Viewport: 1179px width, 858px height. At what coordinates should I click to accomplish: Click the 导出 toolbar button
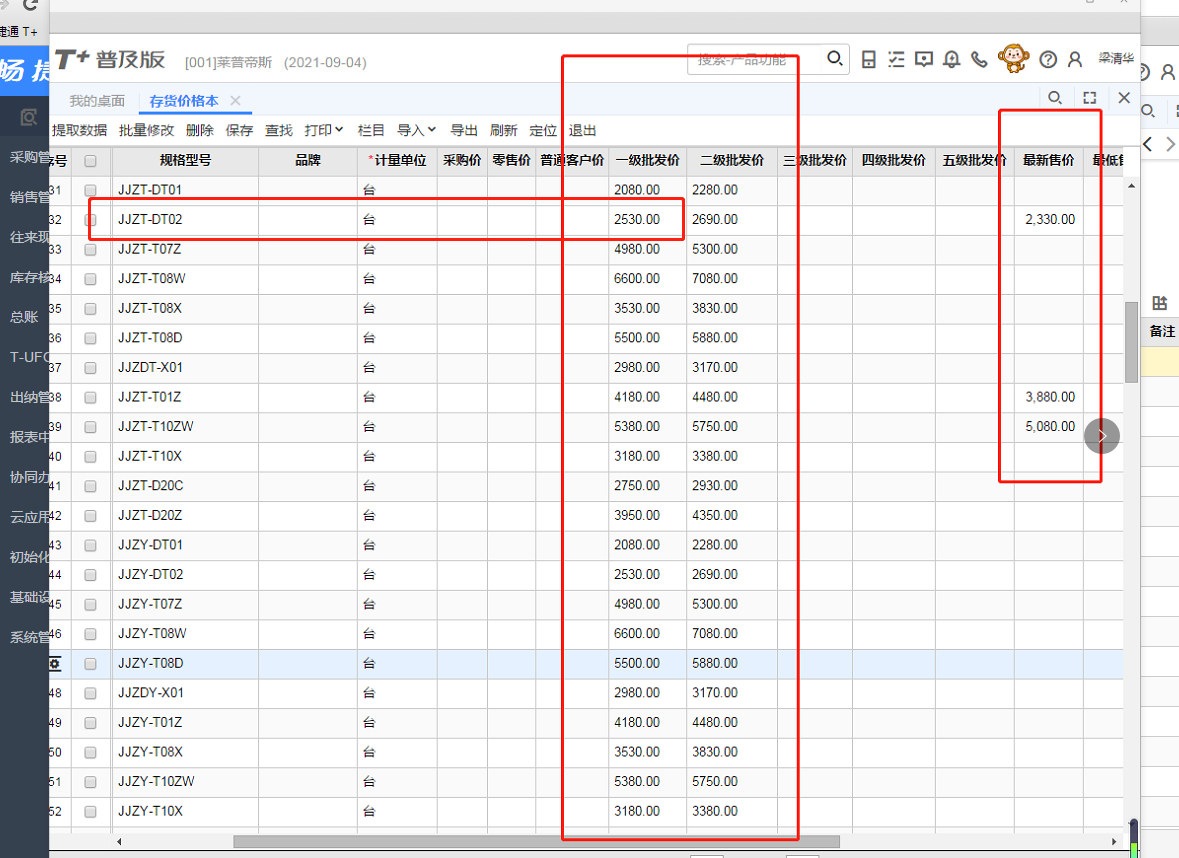[464, 130]
